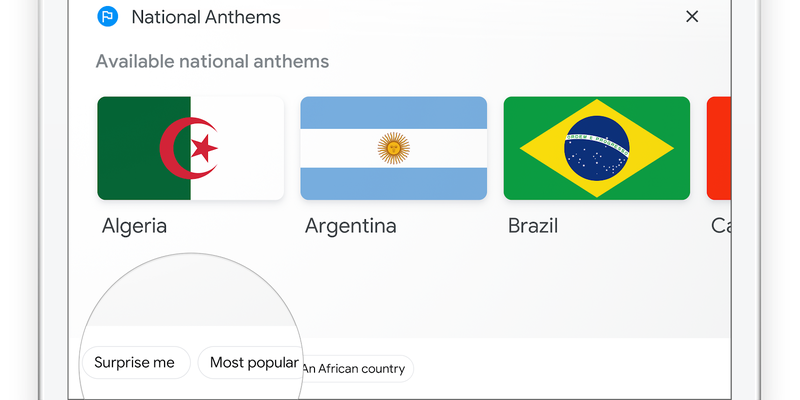The height and width of the screenshot is (400, 800).
Task: Click the top light-blue stripe of Argentina's flag
Action: pyautogui.click(x=393, y=112)
